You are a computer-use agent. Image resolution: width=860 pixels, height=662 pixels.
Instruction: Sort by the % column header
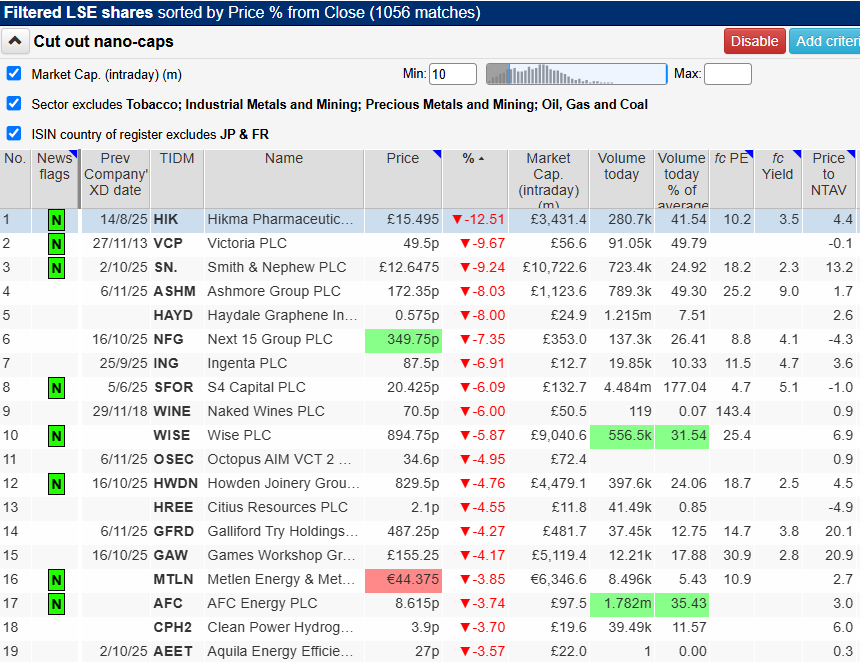[x=475, y=179]
